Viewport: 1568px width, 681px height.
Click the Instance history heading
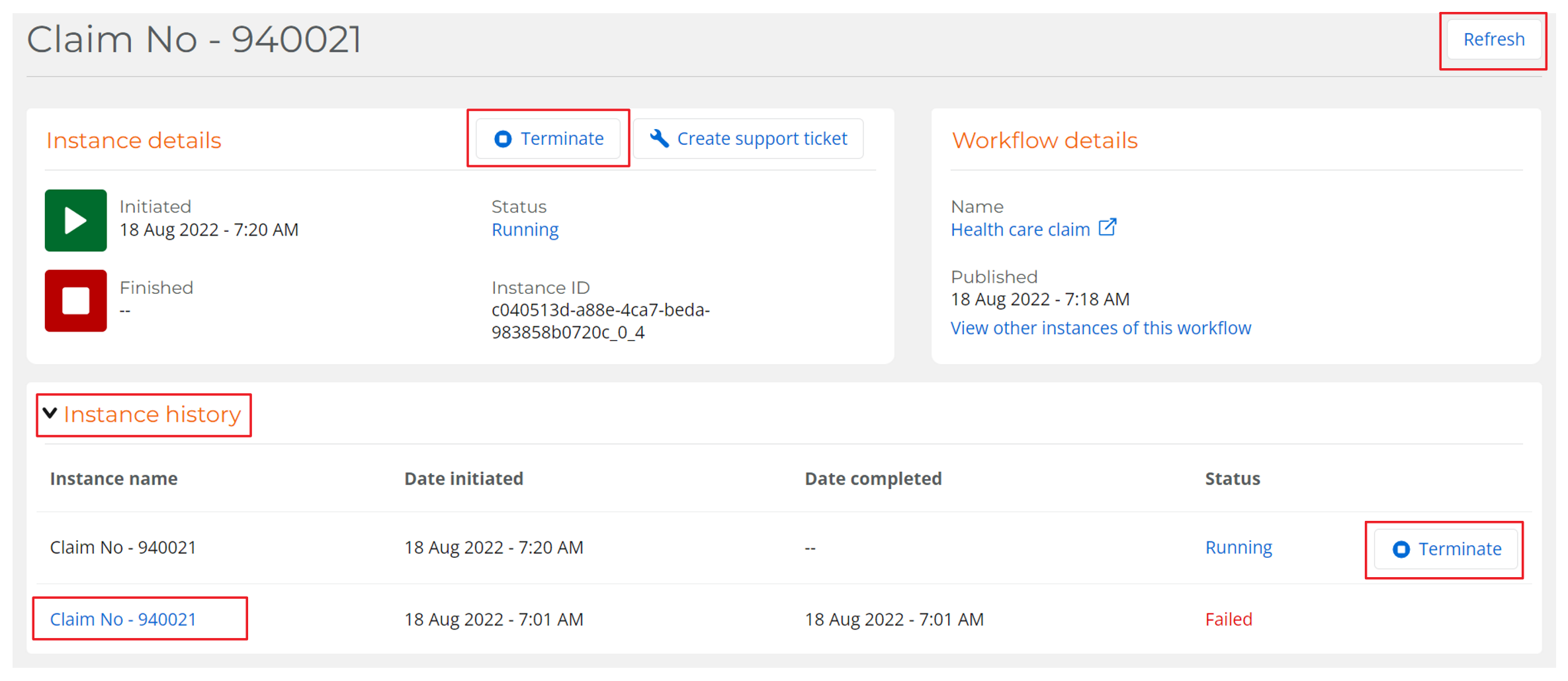point(152,414)
